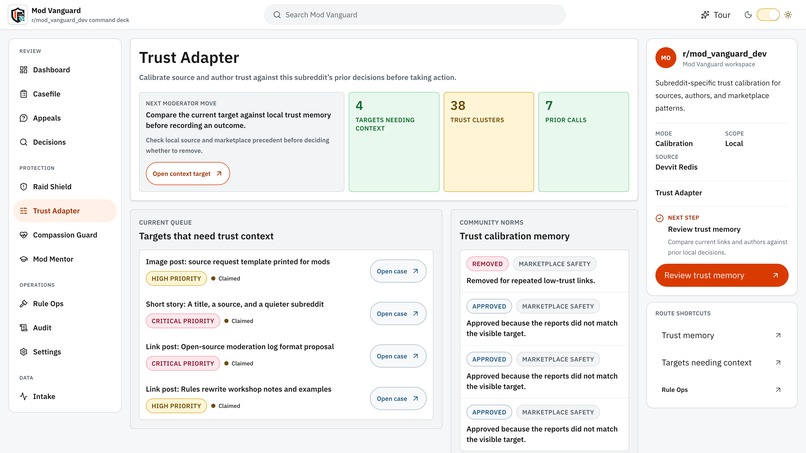Toggle the light/dark theme switch
The image size is (806, 453).
tap(768, 15)
